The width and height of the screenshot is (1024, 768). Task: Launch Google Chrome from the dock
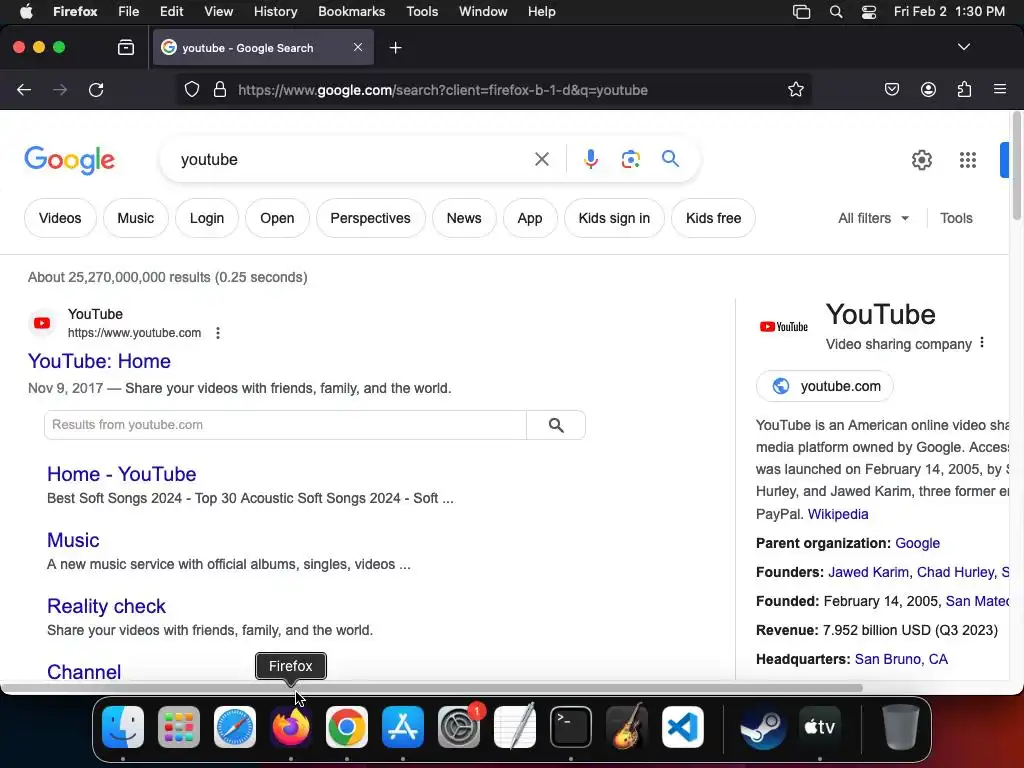[x=347, y=727]
